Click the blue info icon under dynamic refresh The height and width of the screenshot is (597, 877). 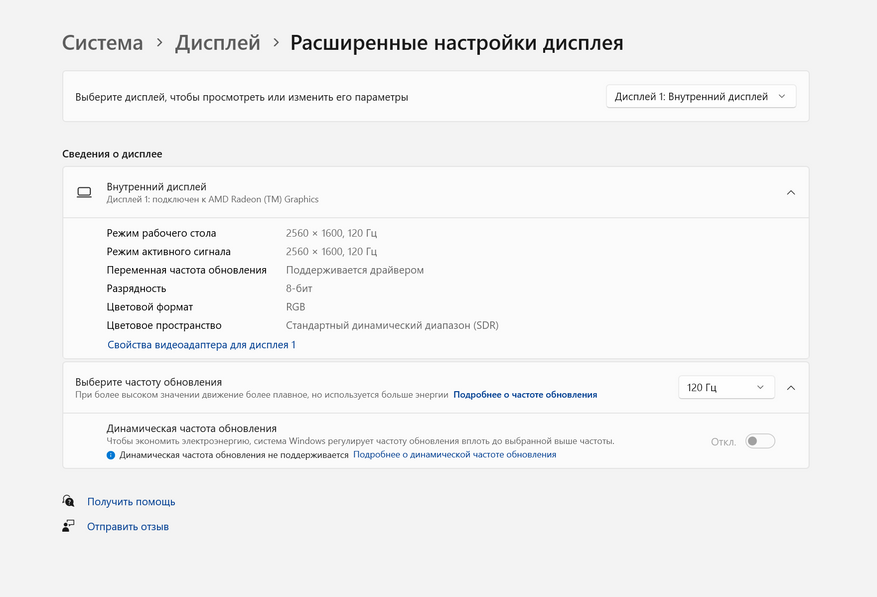click(x=111, y=455)
